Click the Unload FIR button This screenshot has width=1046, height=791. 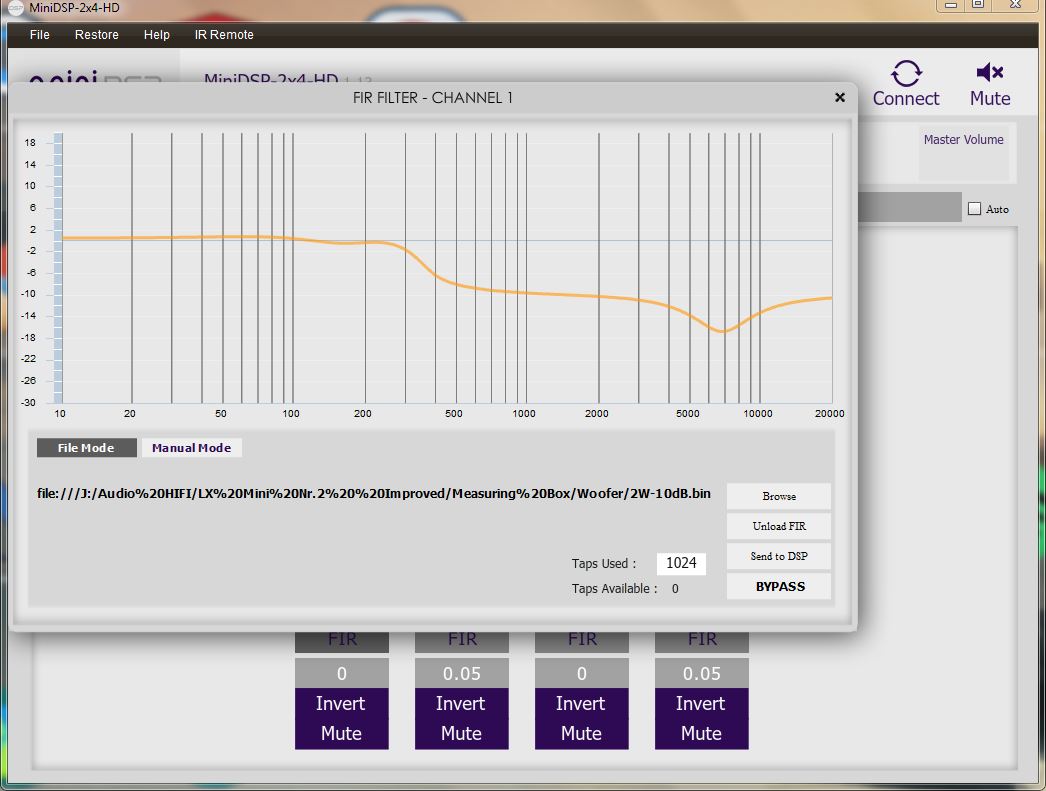click(x=778, y=526)
